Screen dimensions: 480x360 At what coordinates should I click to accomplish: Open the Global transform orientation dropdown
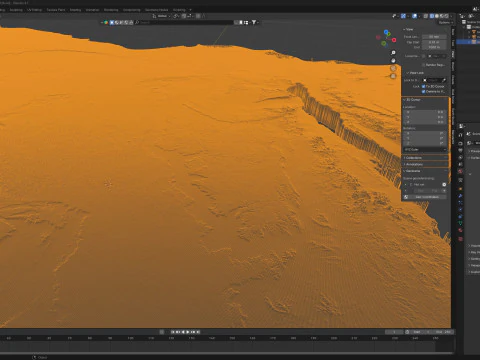click(161, 16)
